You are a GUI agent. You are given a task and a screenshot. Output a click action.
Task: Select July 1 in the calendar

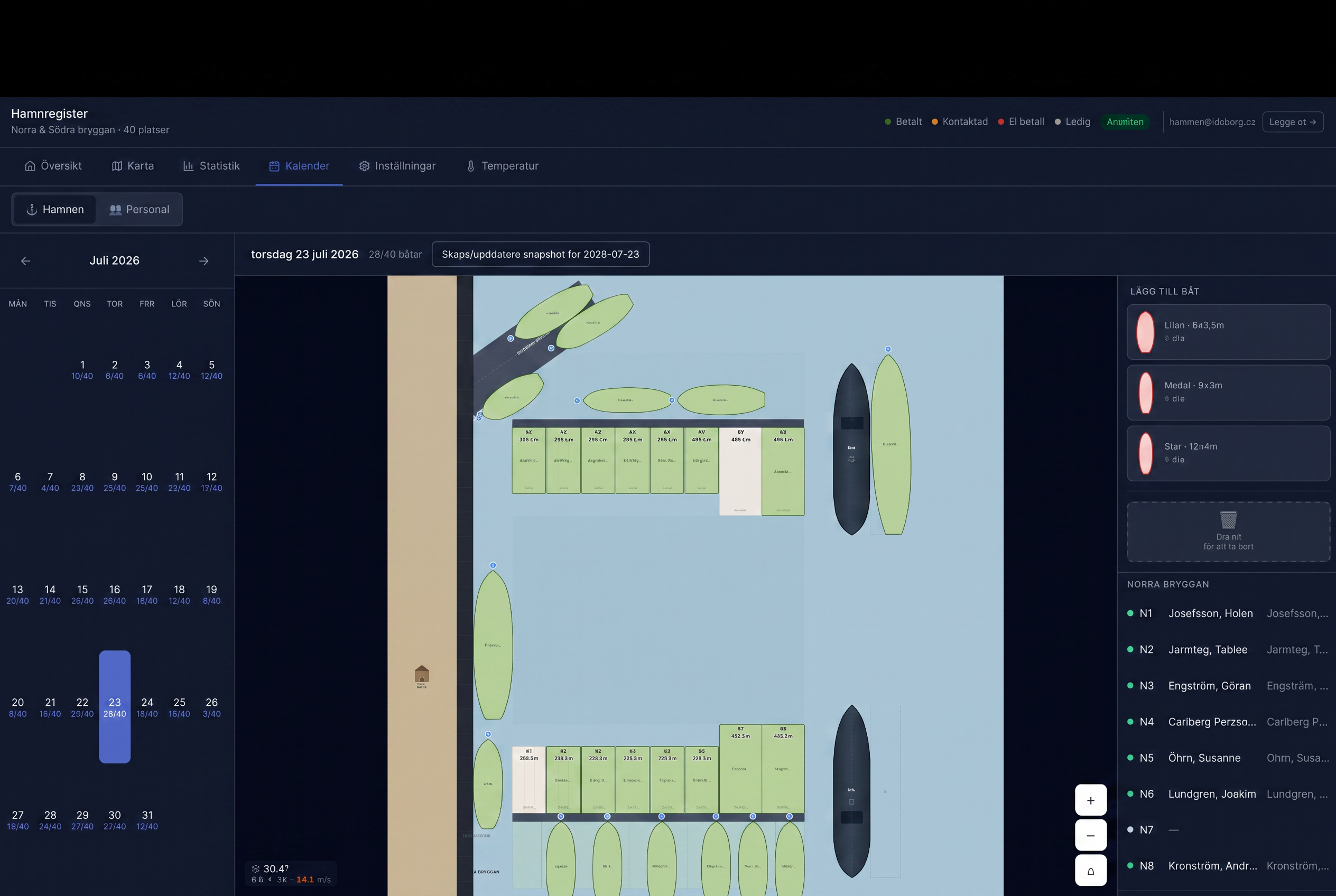coord(82,370)
